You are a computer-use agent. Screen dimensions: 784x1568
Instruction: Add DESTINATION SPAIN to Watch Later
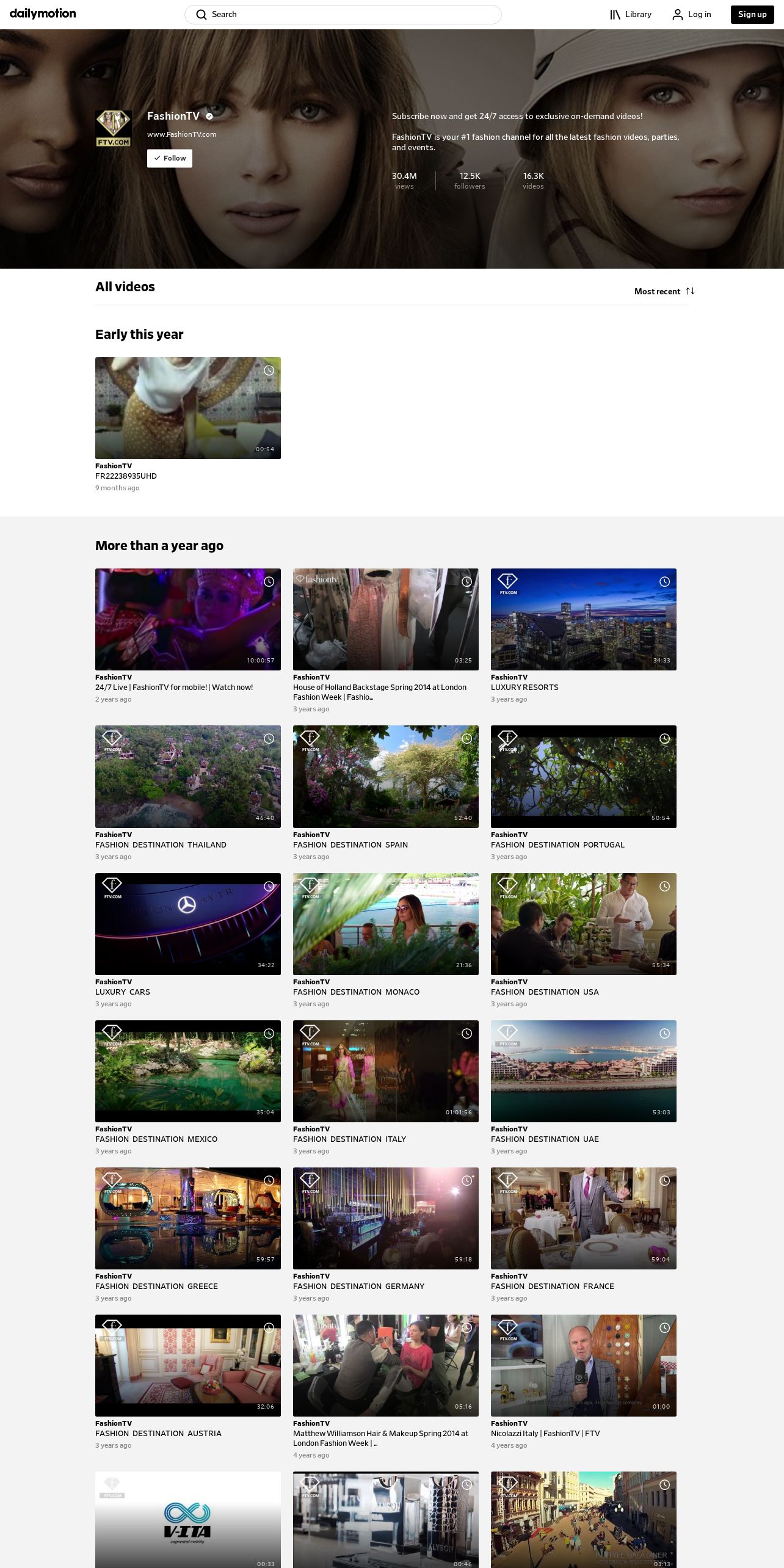pos(466,739)
